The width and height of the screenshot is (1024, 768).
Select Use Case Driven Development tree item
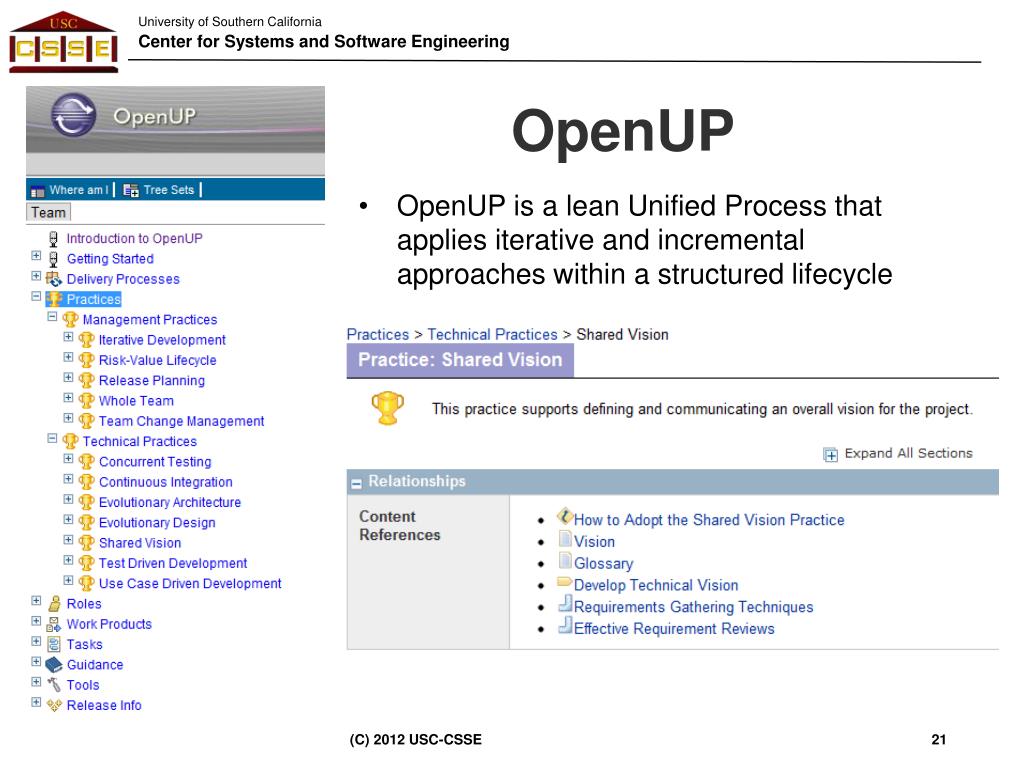[x=190, y=583]
